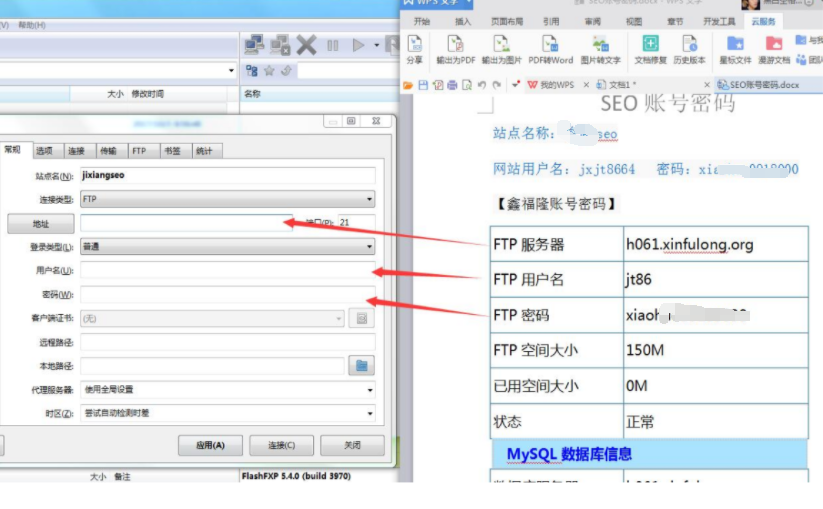Click the 名称 column header in remote pane
Image resolution: width=823 pixels, height=509 pixels.
[252, 93]
